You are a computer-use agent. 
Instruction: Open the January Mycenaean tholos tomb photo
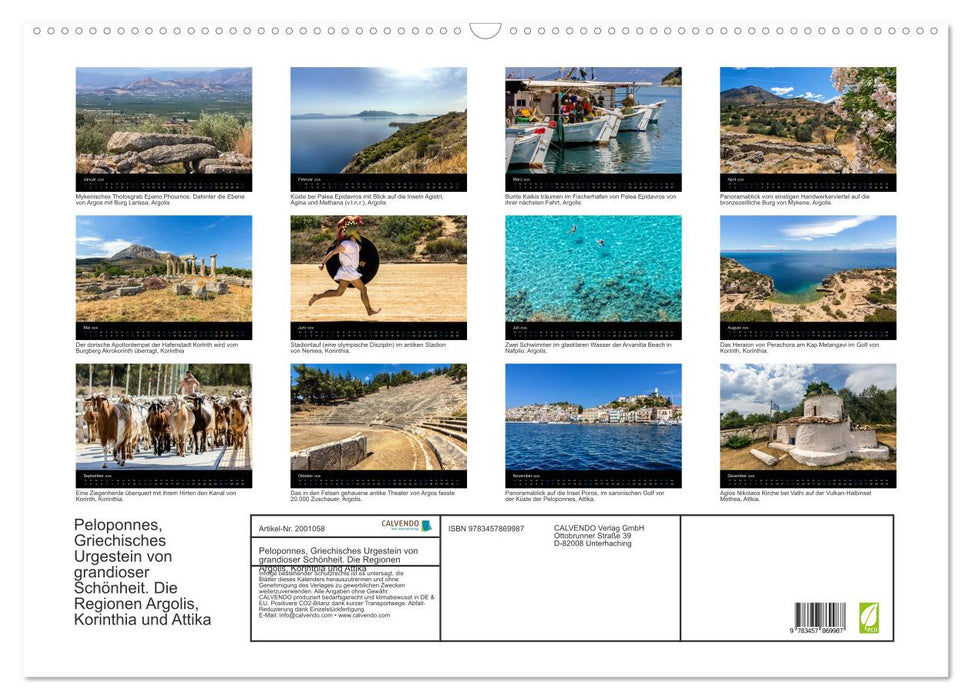pyautogui.click(x=164, y=122)
